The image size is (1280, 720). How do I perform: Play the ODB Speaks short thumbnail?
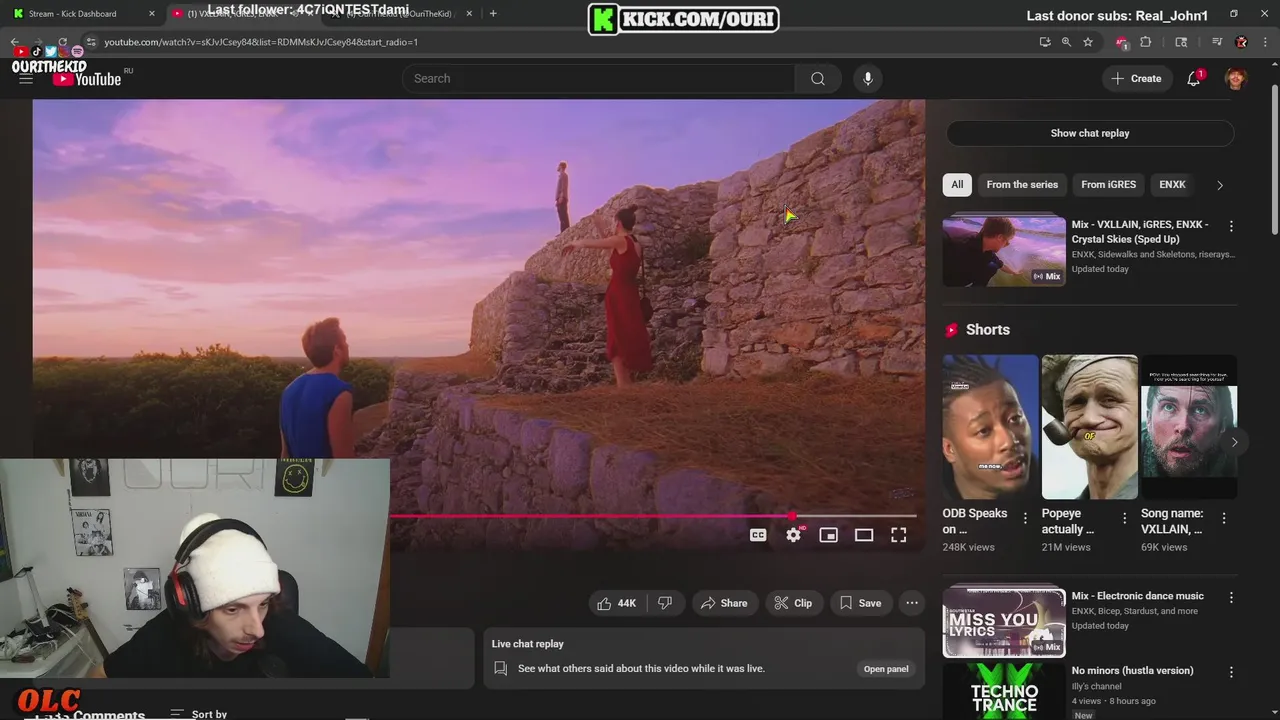tap(990, 427)
